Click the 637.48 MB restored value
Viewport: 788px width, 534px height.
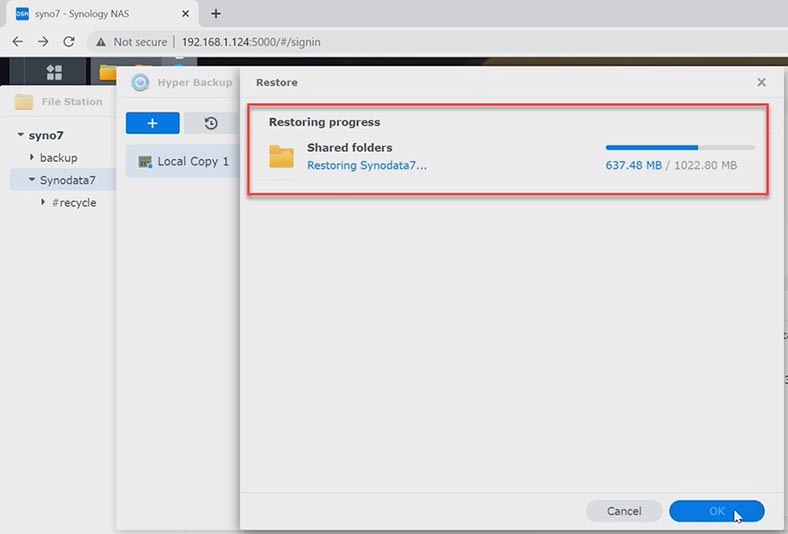click(x=633, y=165)
